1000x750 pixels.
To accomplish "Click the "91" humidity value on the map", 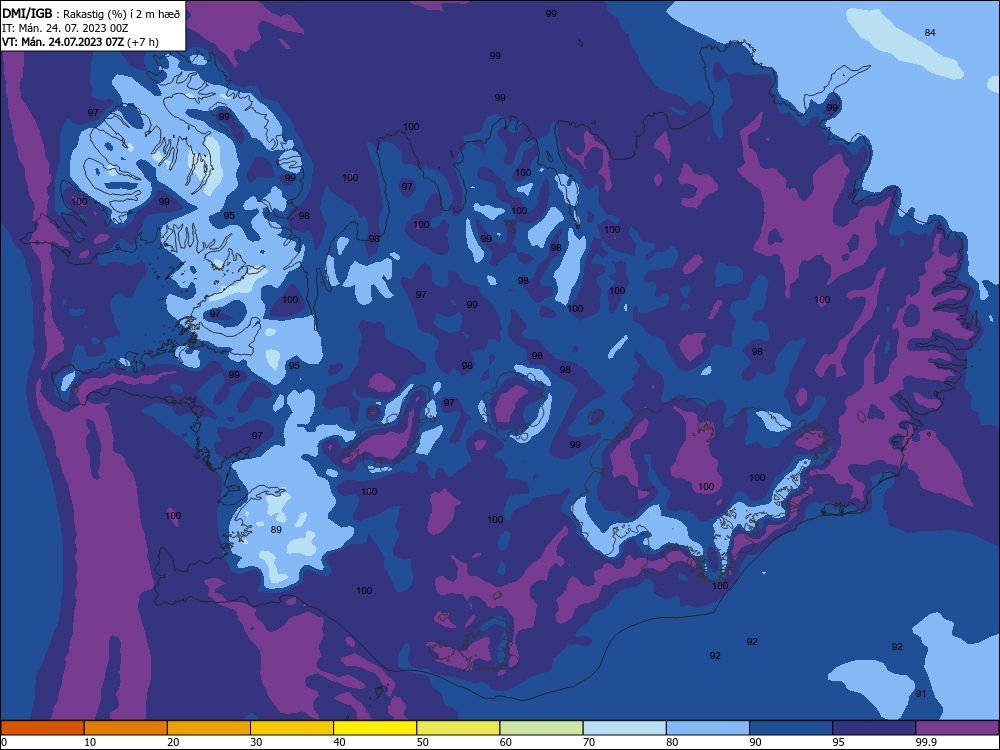I will click(921, 693).
